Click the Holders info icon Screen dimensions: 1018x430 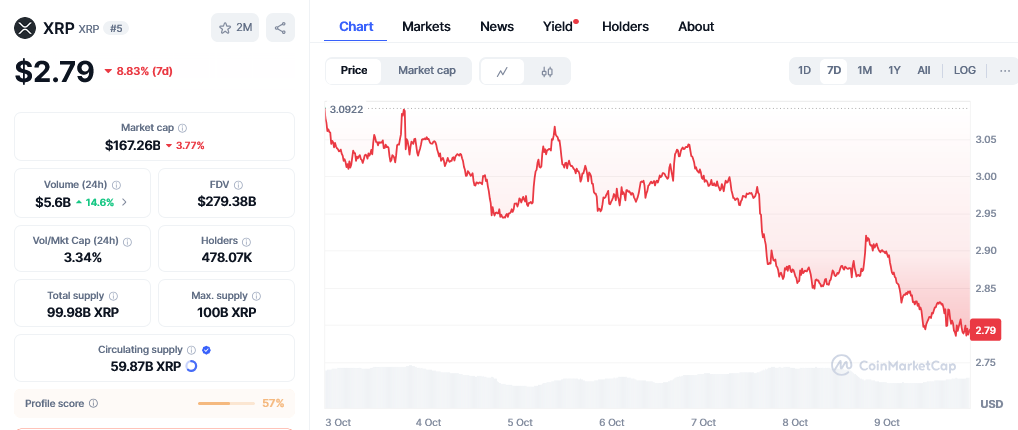pos(247,241)
